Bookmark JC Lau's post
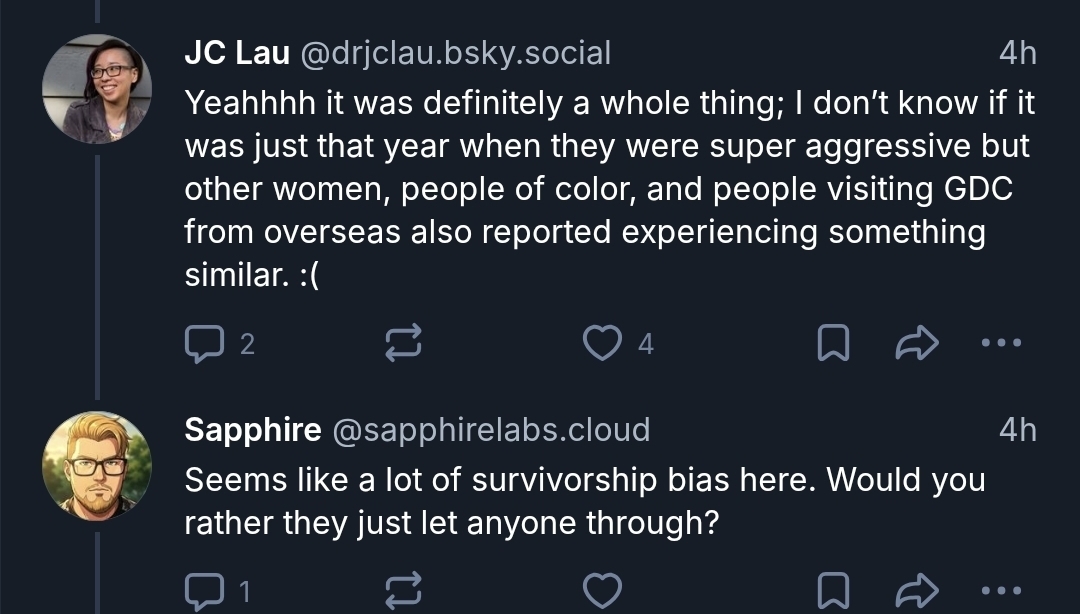 click(833, 344)
